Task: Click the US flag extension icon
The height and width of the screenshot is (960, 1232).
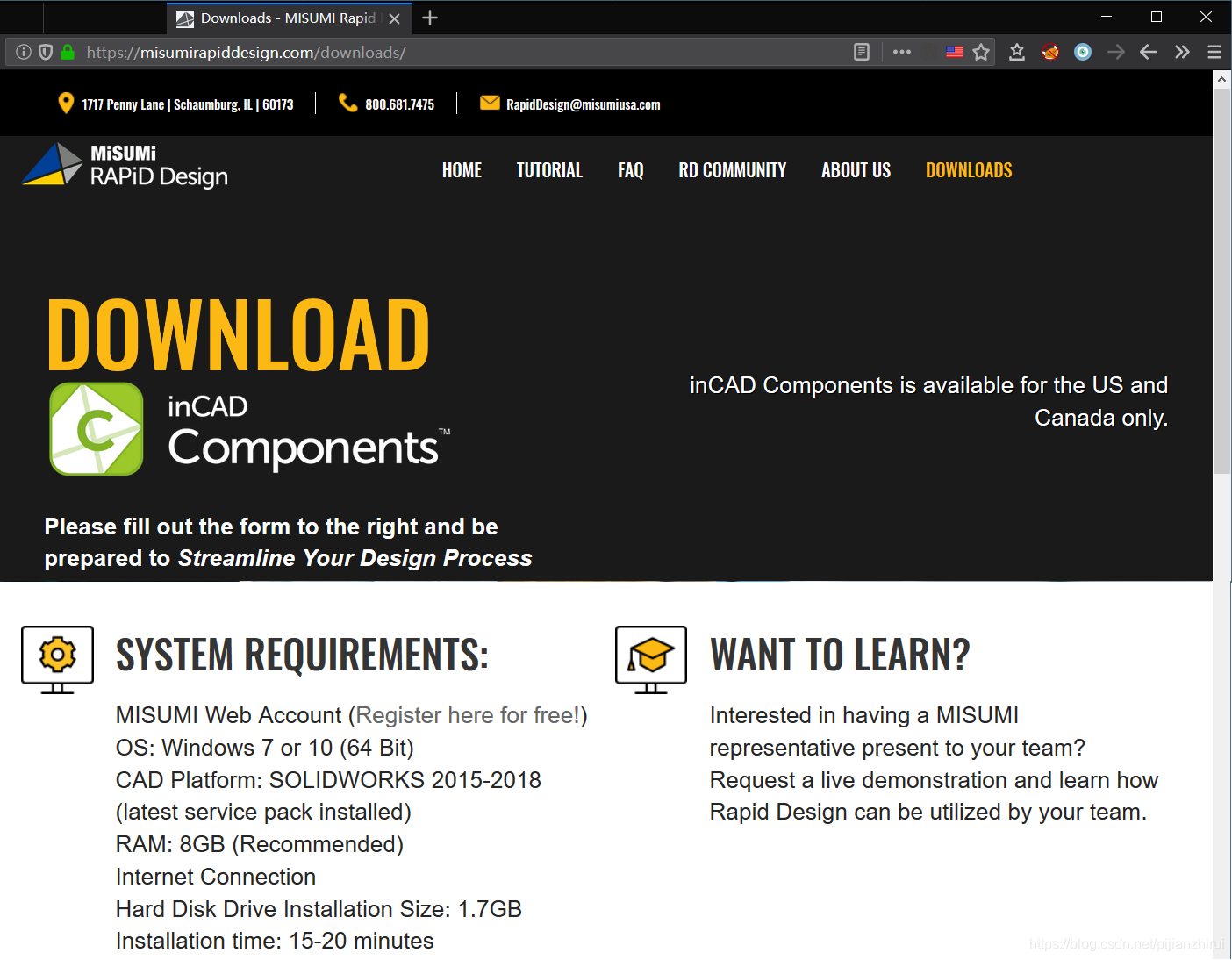Action: click(955, 52)
